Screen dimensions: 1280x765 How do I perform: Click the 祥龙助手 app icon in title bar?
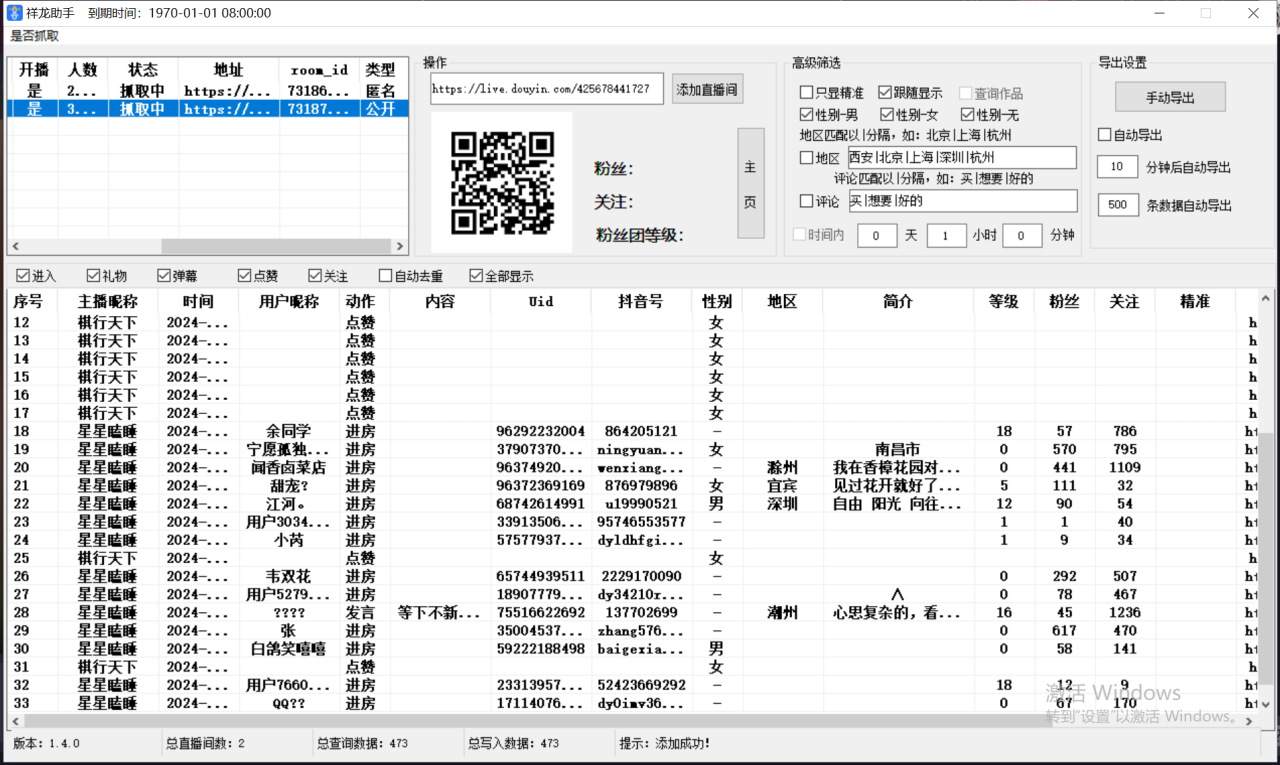pos(15,13)
